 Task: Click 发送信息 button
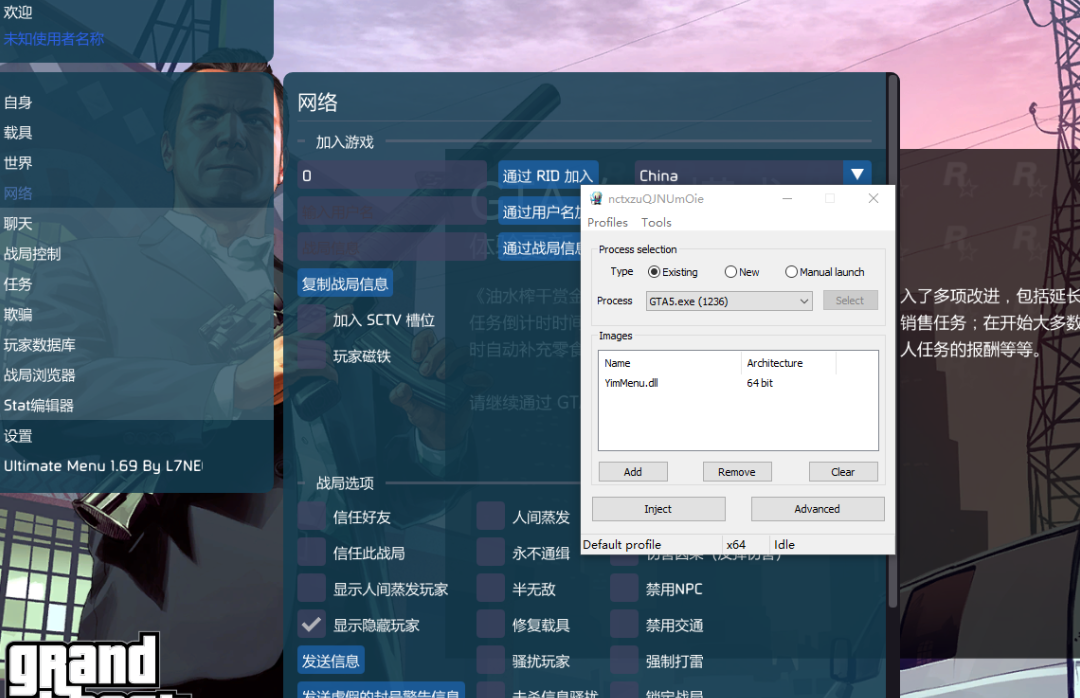(x=331, y=661)
